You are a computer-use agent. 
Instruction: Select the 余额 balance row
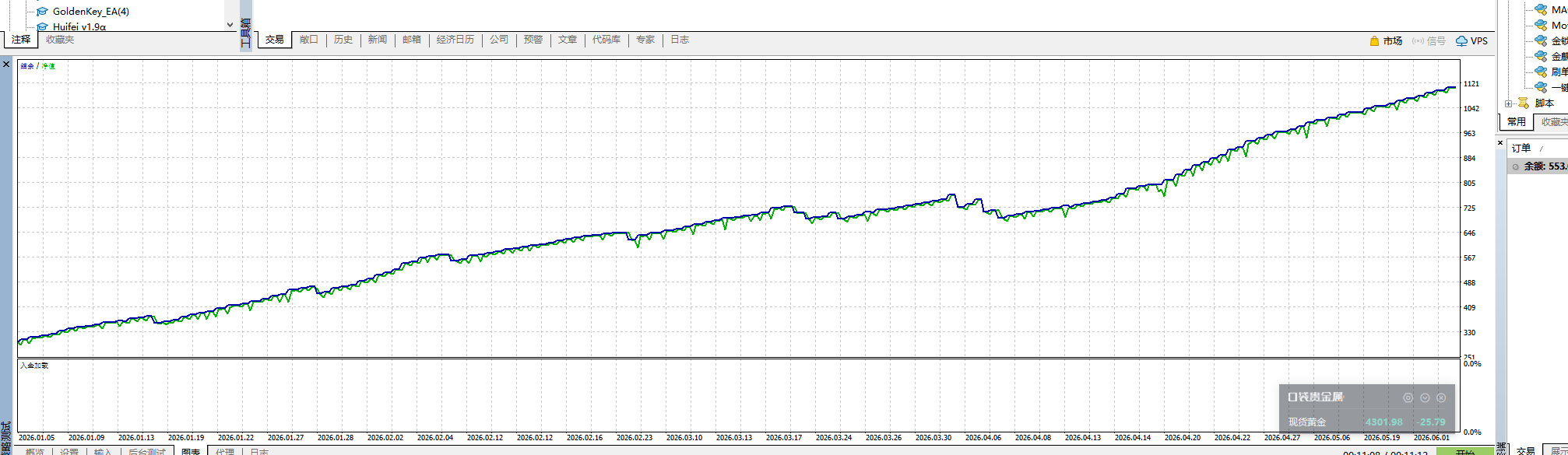coord(1538,166)
